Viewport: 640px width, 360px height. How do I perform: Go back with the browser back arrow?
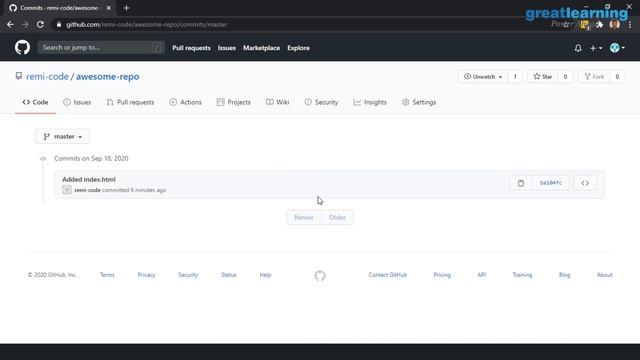10,24
